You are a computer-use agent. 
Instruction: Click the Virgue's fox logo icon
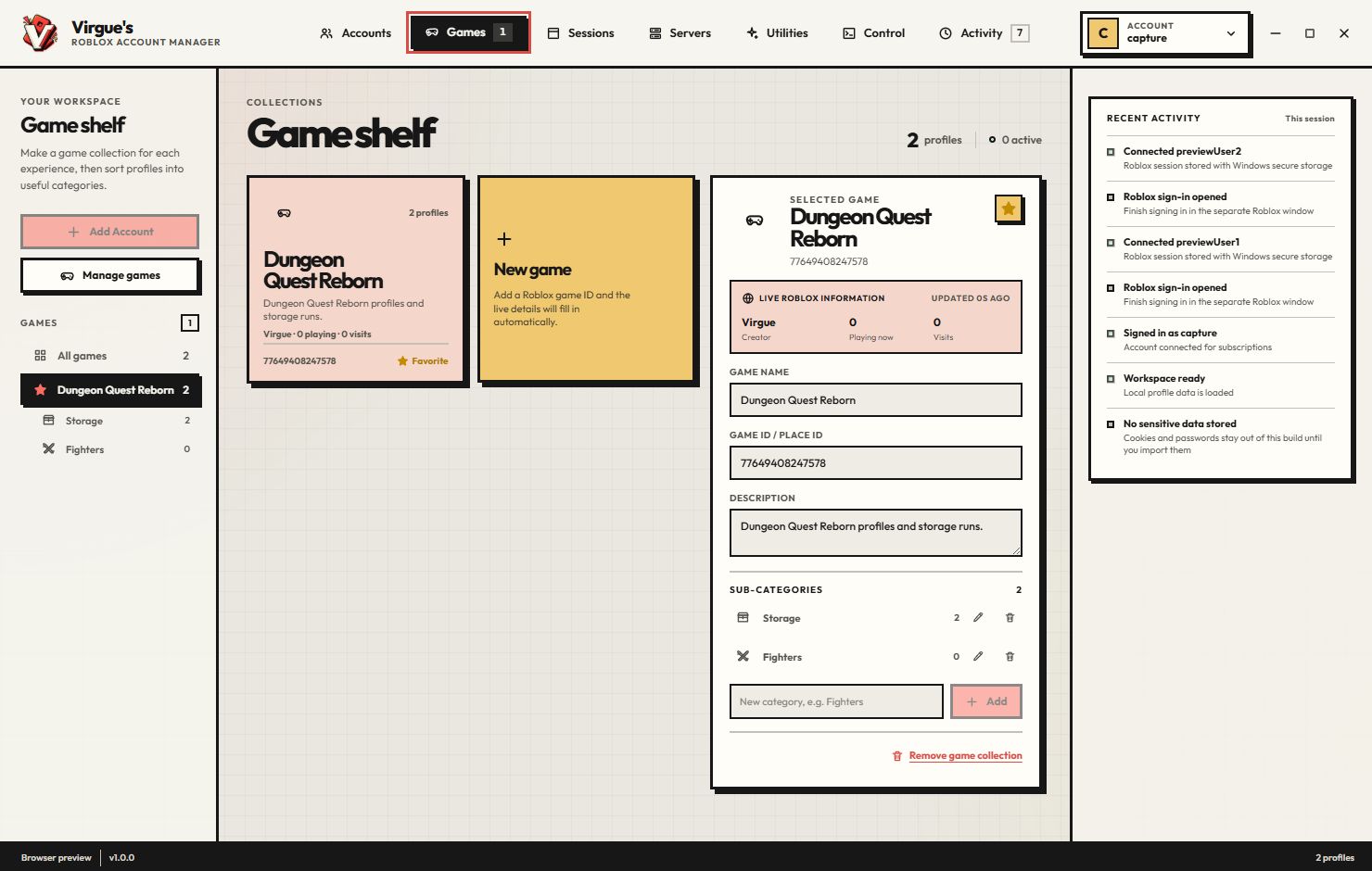click(x=40, y=33)
